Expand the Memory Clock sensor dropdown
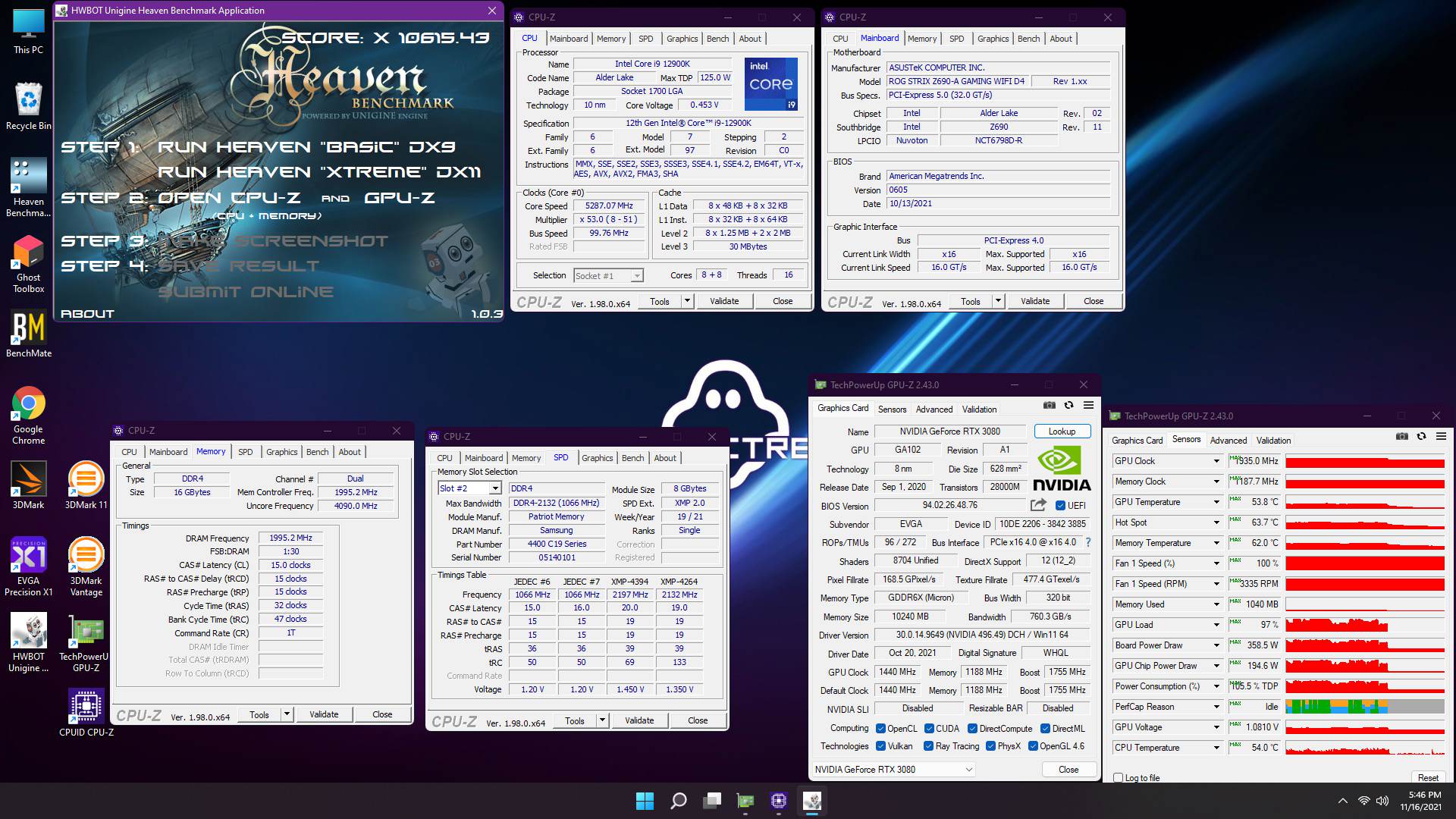This screenshot has height=819, width=1456. pyautogui.click(x=1216, y=482)
